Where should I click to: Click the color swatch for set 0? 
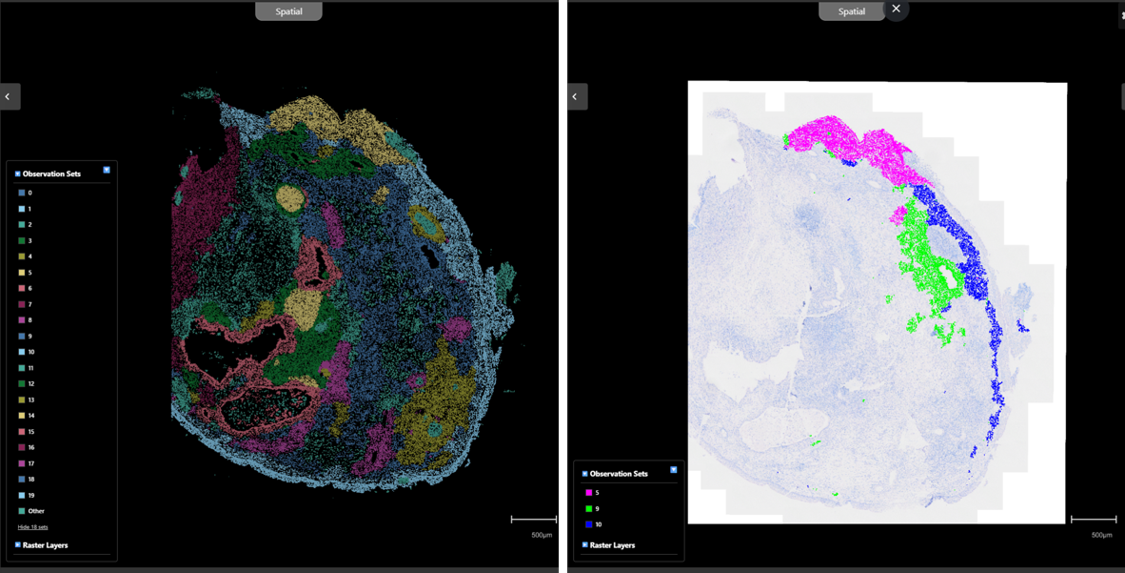click(22, 193)
